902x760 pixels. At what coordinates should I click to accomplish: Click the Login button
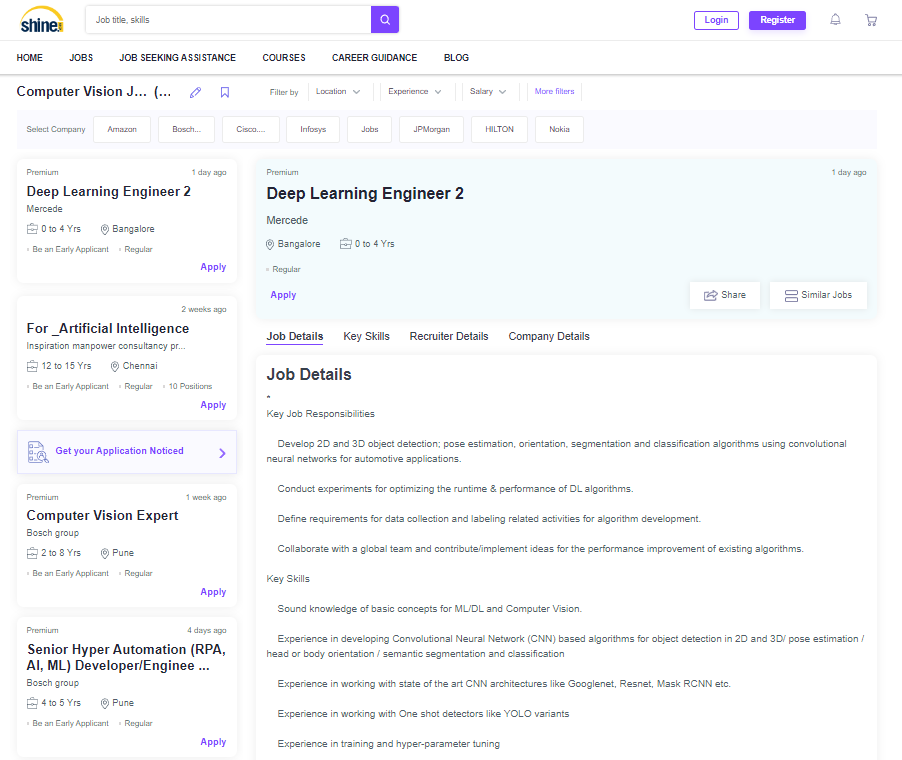pos(716,20)
